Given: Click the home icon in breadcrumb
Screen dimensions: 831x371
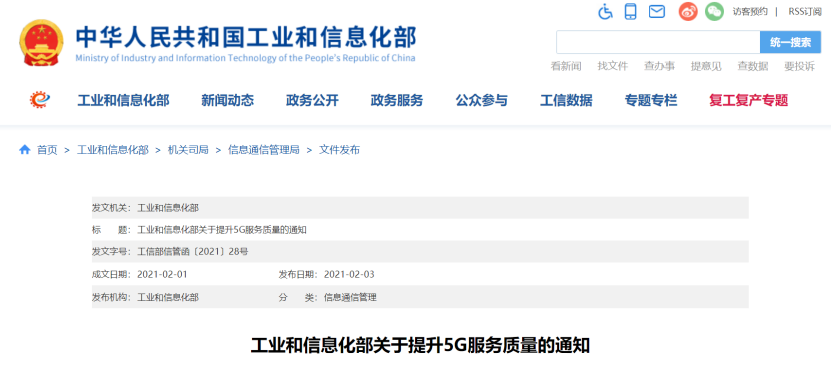Looking at the screenshot, I should pyautogui.click(x=24, y=150).
